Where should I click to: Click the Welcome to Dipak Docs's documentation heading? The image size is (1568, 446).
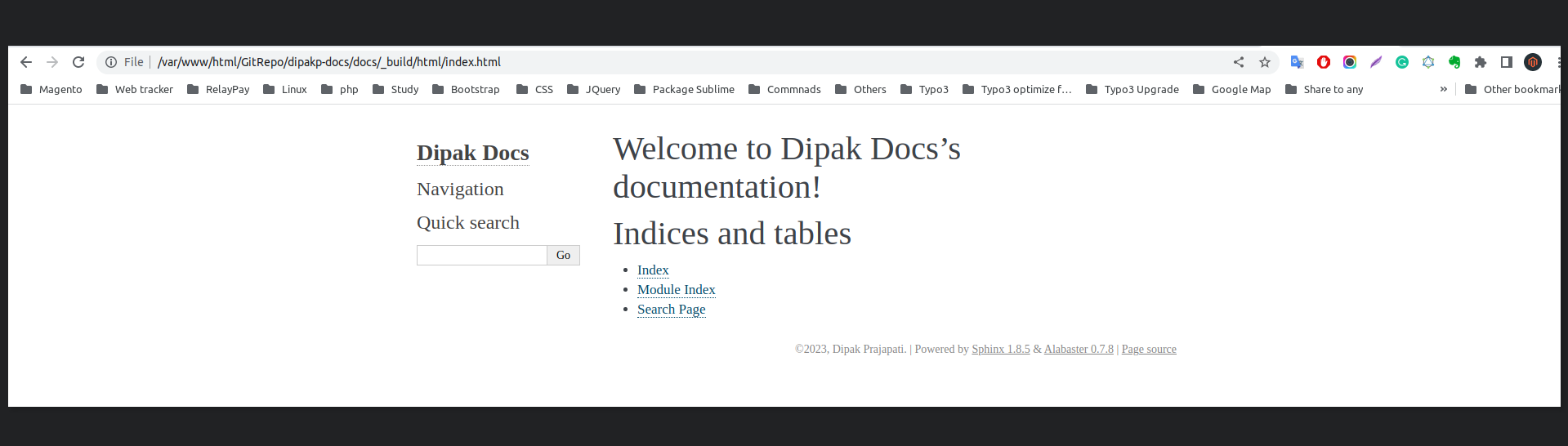(787, 168)
